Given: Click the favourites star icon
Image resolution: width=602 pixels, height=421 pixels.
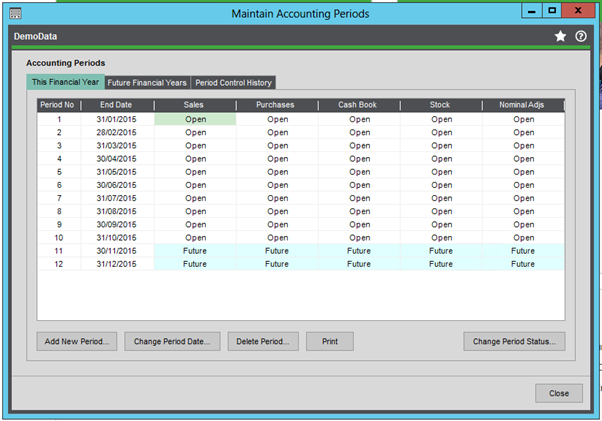Looking at the screenshot, I should tap(560, 36).
